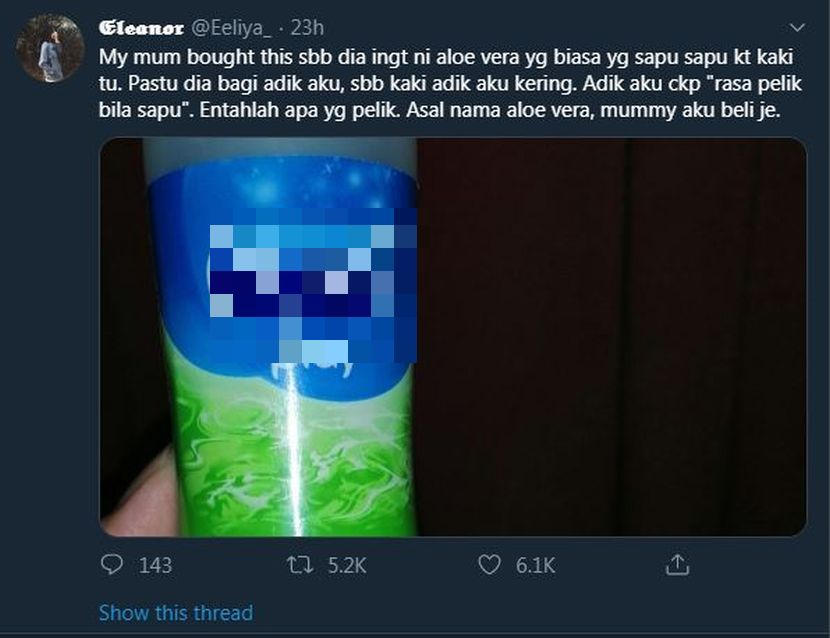This screenshot has height=638, width=830.
Task: Click the tweet text starting "My mum bought"
Action: point(450,84)
